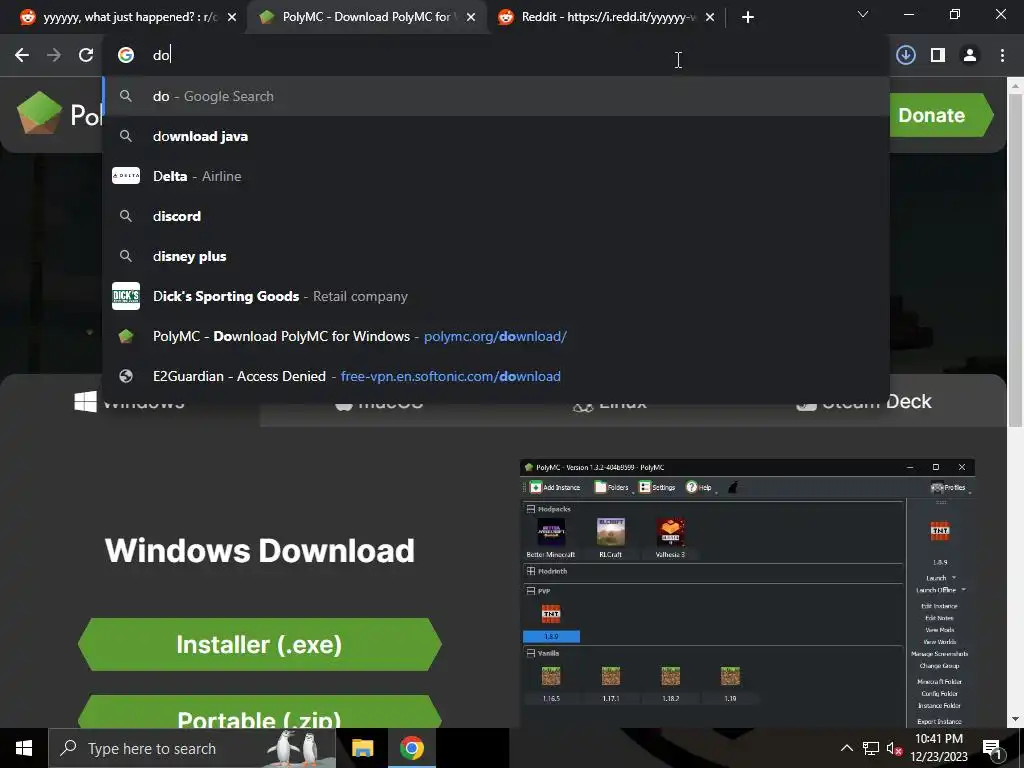Viewport: 1024px width, 768px height.
Task: Select the Dick's Sporting Goods suggestion
Action: pos(496,296)
